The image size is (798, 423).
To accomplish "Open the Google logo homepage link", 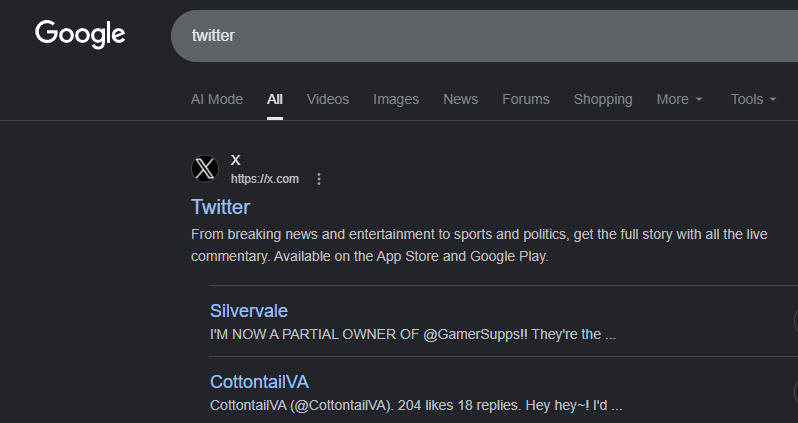I will tap(80, 34).
